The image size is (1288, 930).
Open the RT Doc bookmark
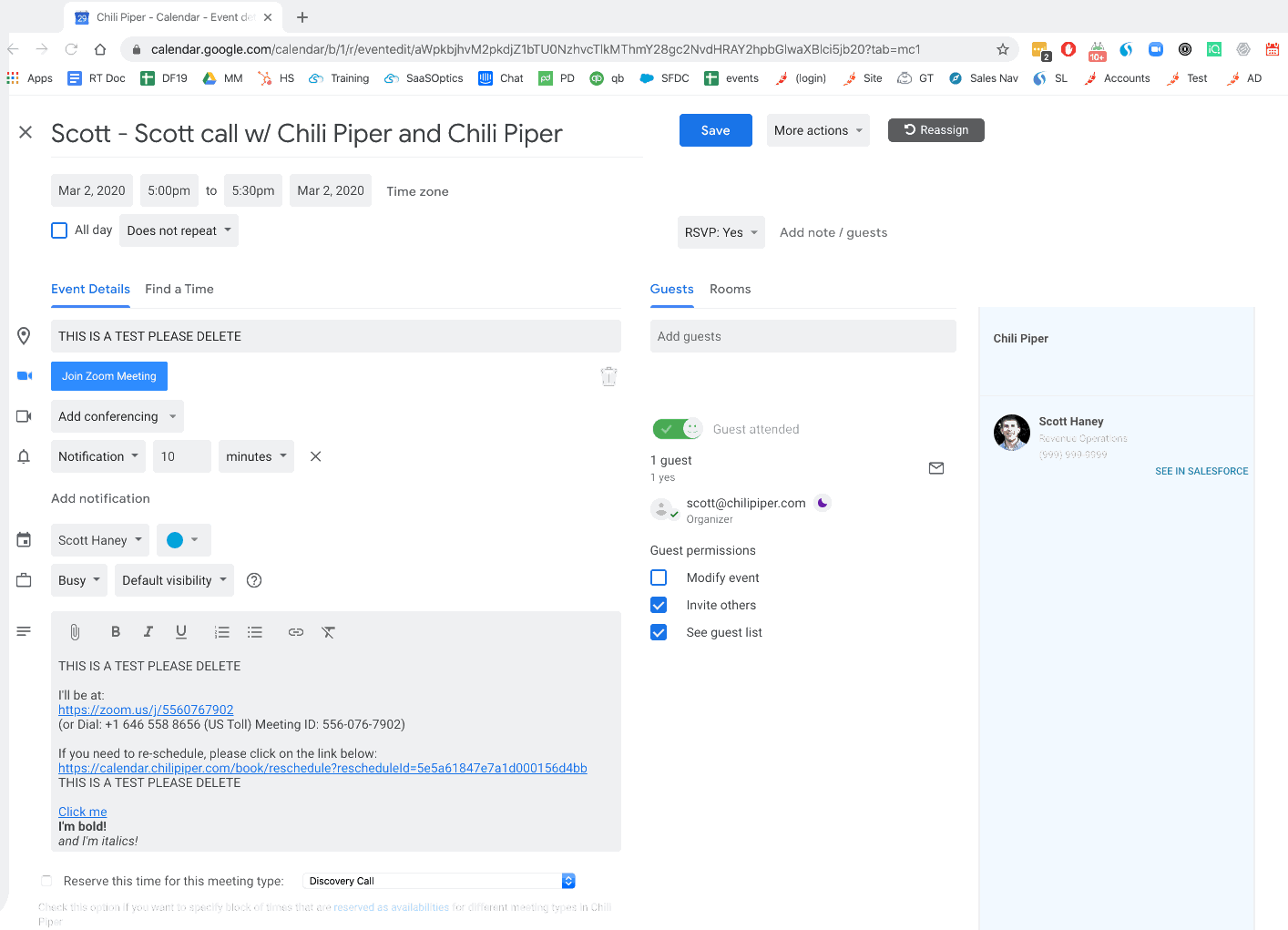click(x=97, y=78)
